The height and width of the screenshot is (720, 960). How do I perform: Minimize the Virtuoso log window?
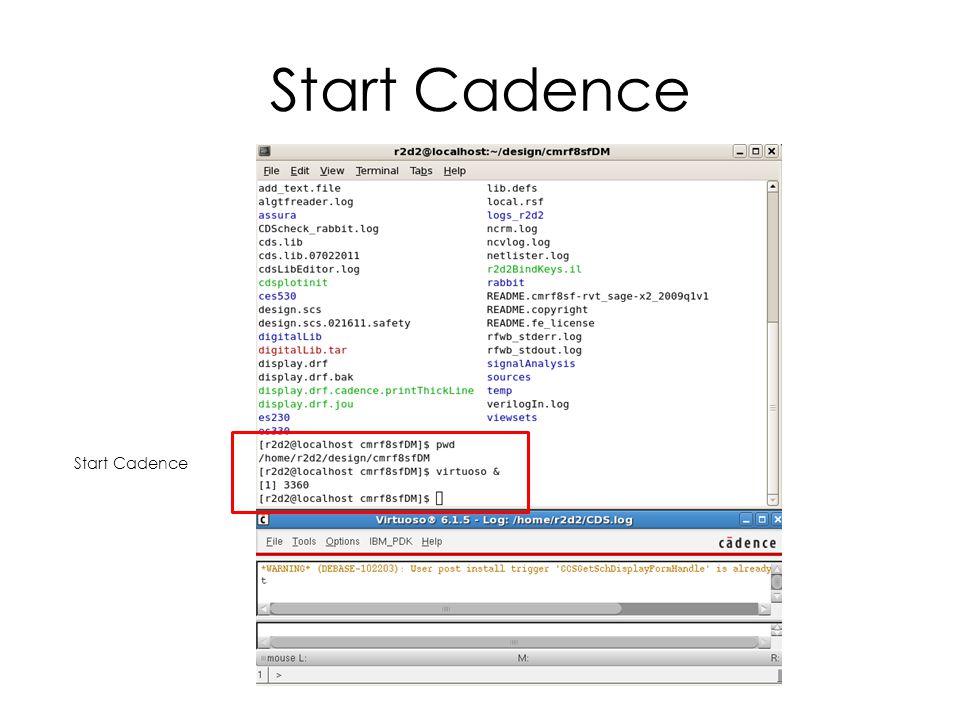(746, 520)
